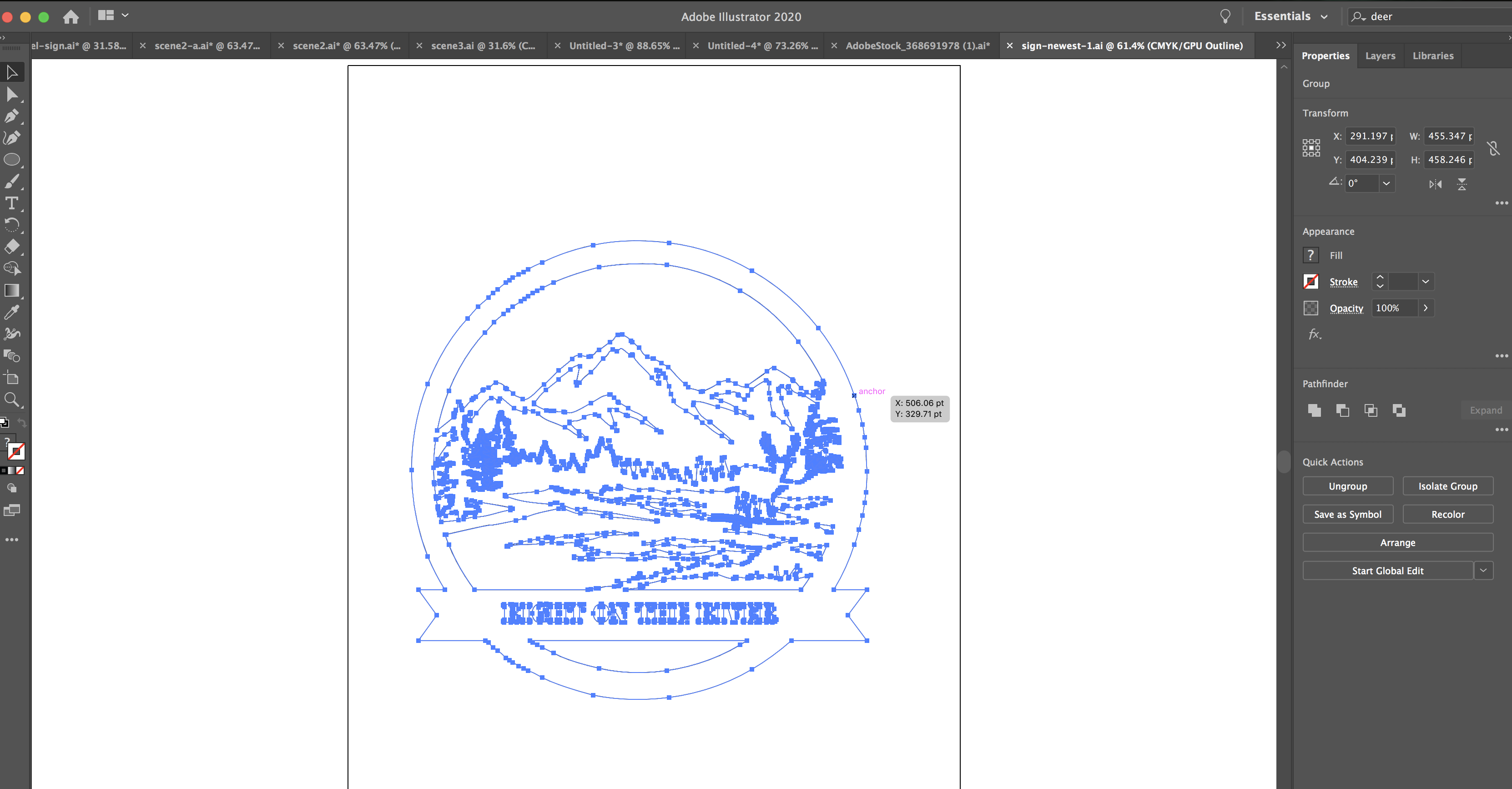Activate the Type tool
The width and height of the screenshot is (1512, 789).
[12, 203]
